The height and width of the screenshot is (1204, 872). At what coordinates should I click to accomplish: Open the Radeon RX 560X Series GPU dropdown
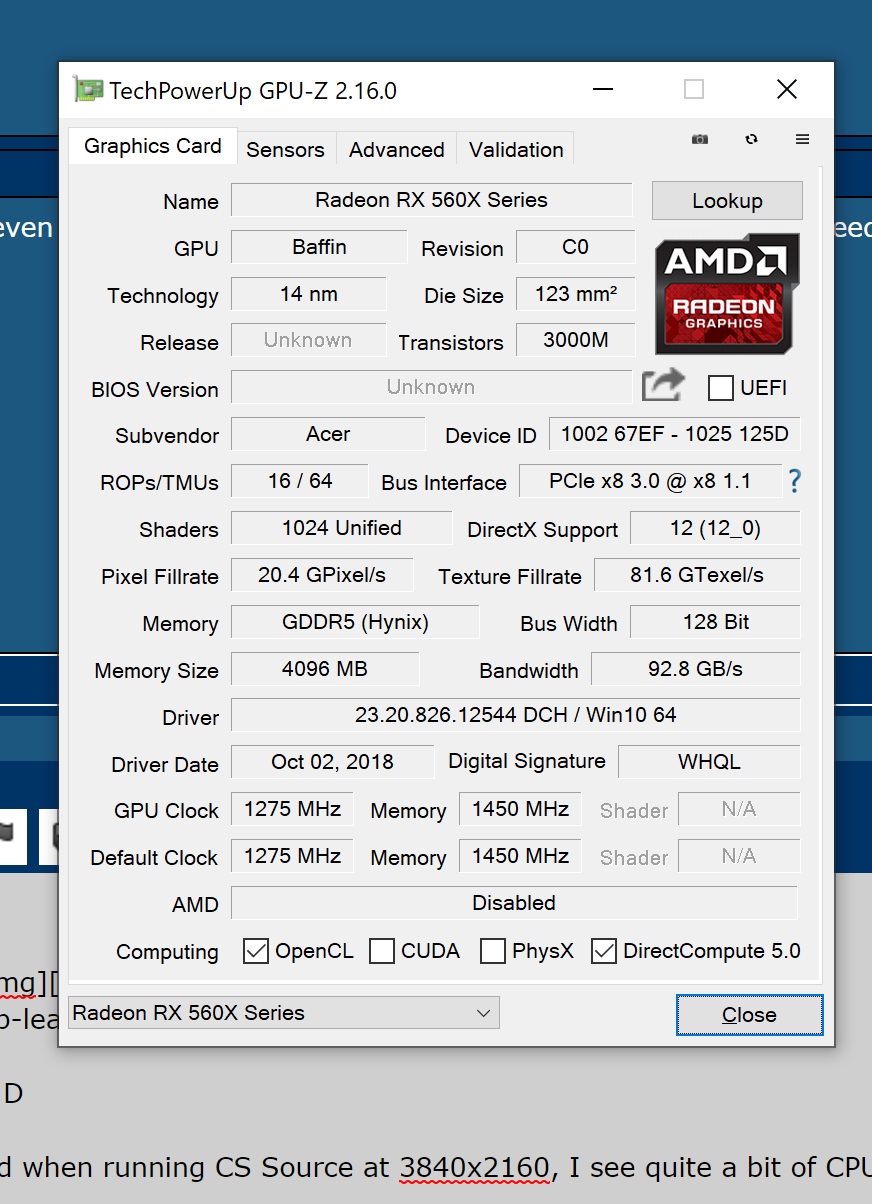coord(284,1012)
